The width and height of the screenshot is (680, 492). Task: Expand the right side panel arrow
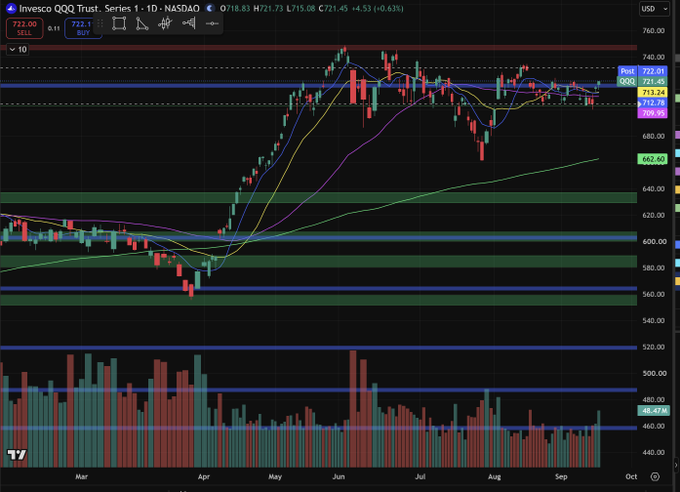676,465
